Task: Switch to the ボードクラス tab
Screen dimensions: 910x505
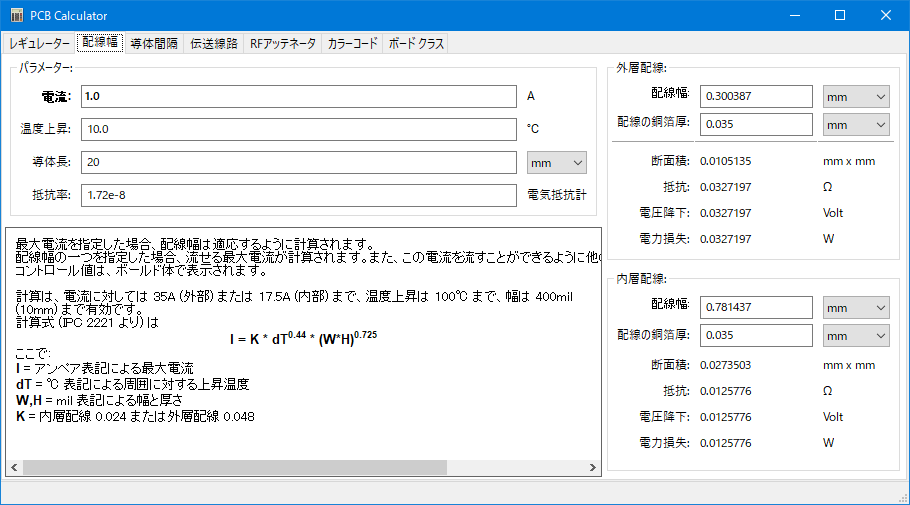Action: [x=416, y=44]
